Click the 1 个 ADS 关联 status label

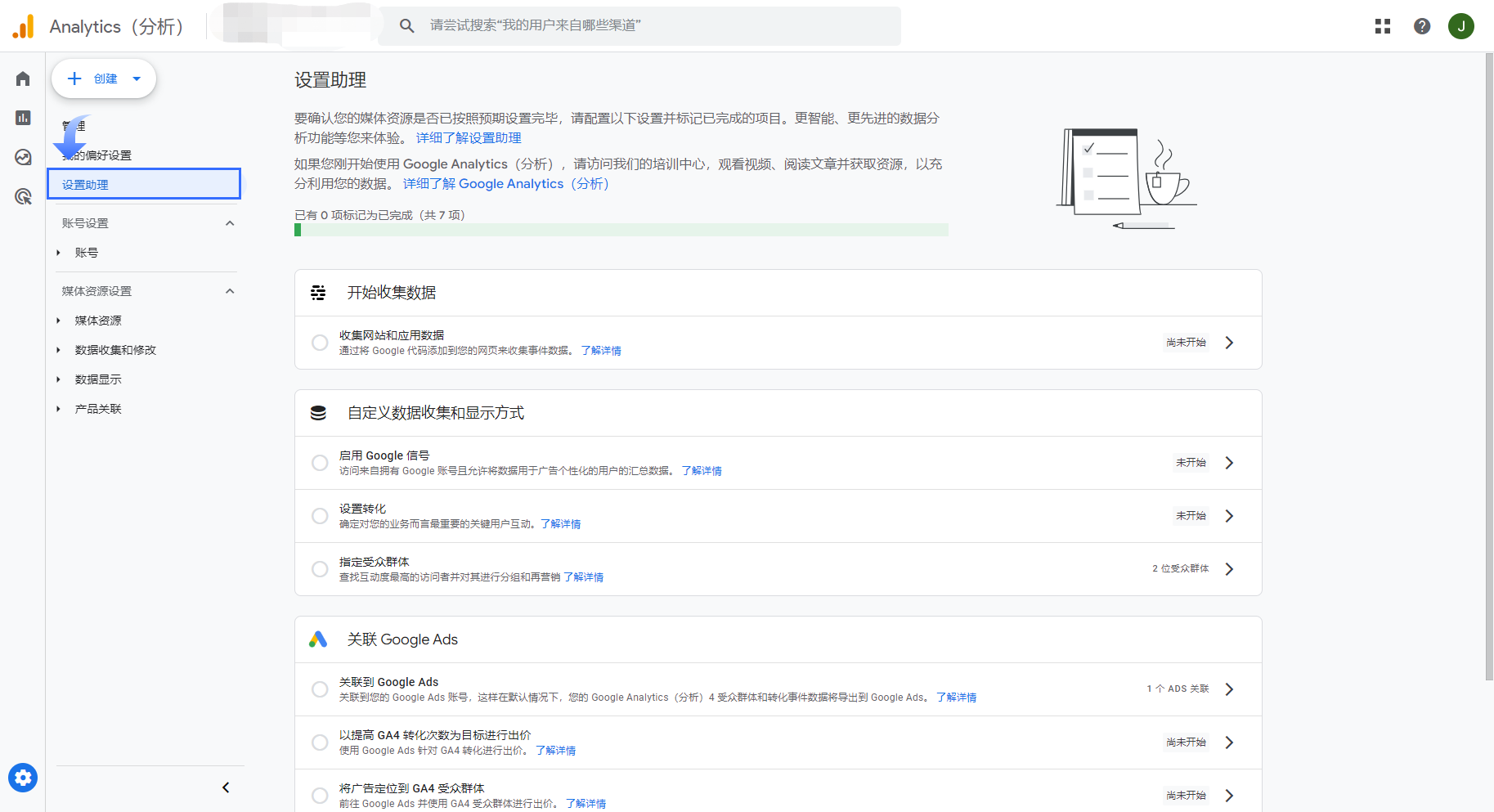[x=1178, y=689]
